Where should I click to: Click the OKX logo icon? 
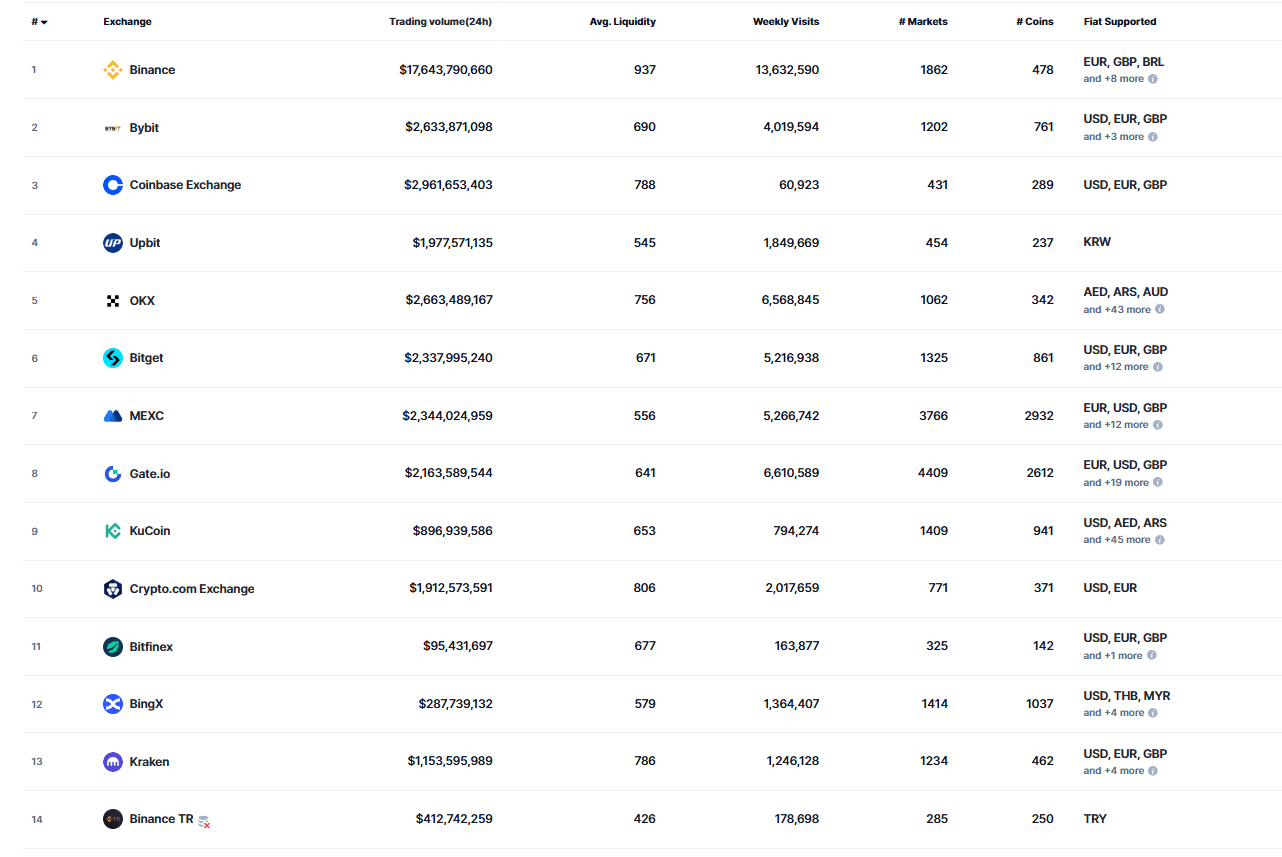click(x=112, y=300)
